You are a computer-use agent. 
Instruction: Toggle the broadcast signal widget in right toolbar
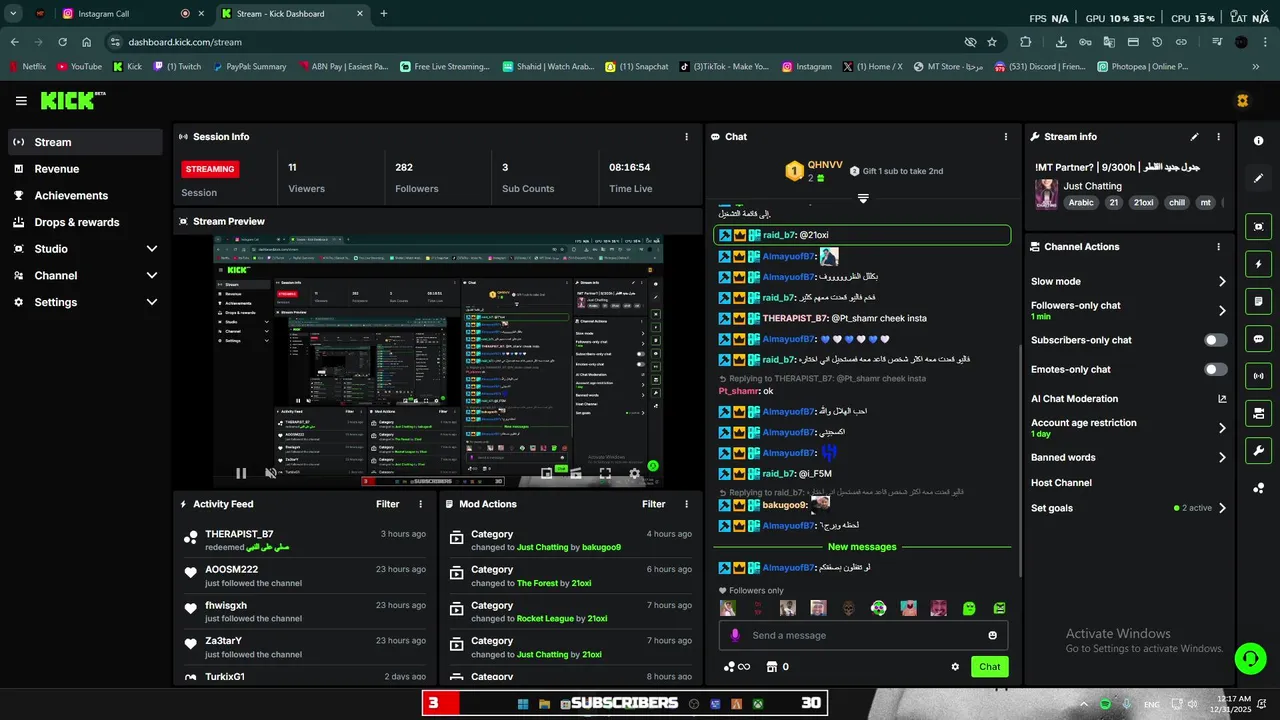click(1259, 376)
